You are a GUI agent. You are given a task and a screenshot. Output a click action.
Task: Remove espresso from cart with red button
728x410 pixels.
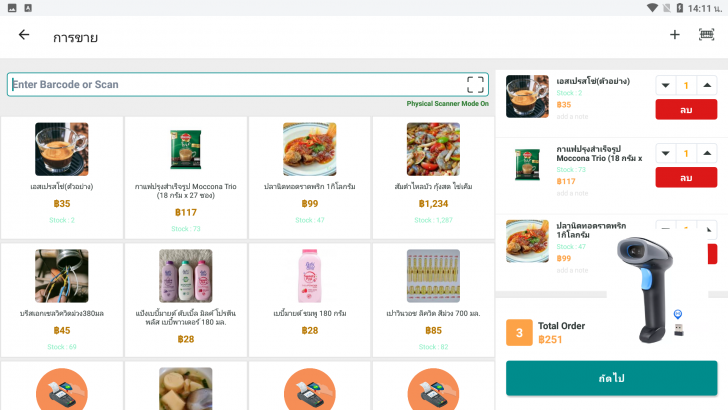[686, 109]
